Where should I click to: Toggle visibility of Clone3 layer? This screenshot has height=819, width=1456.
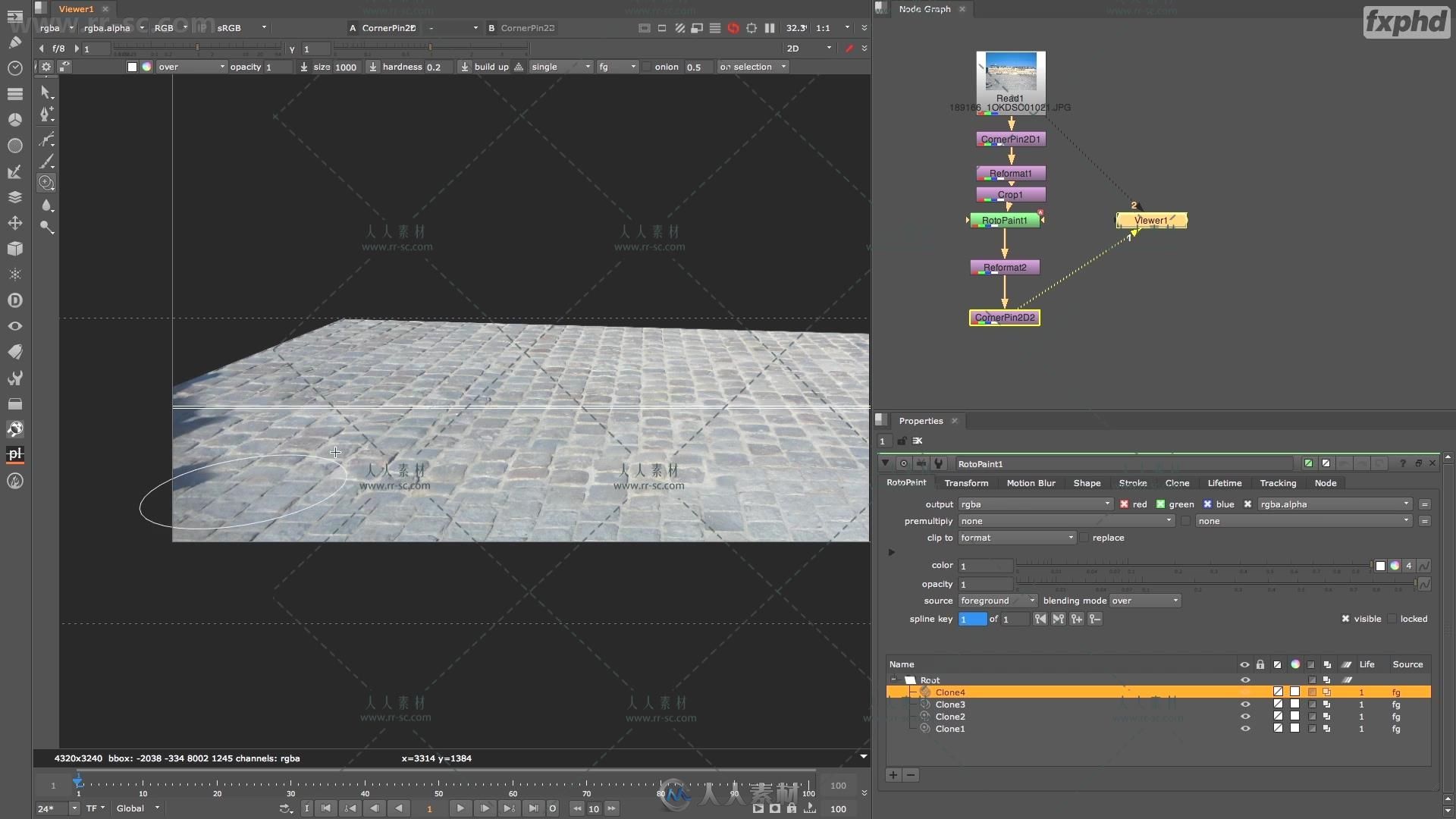point(1245,704)
